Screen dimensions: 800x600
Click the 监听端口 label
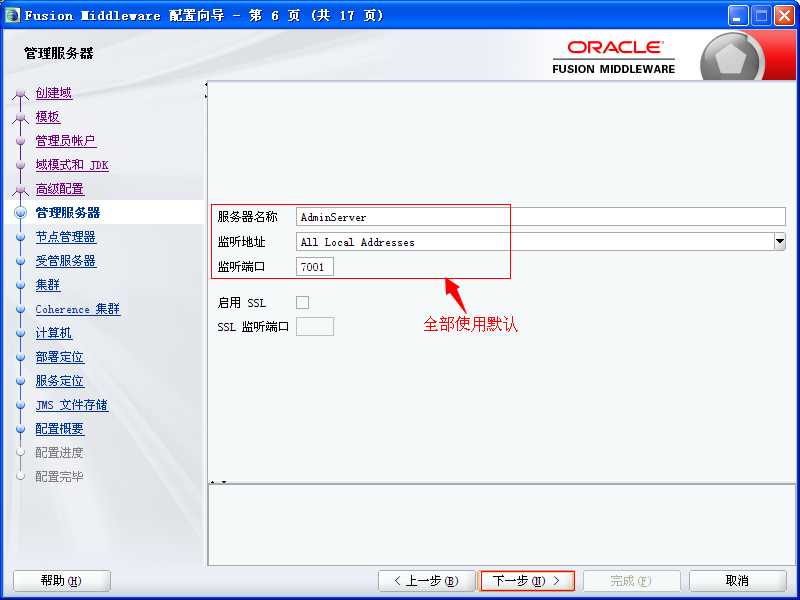241,267
